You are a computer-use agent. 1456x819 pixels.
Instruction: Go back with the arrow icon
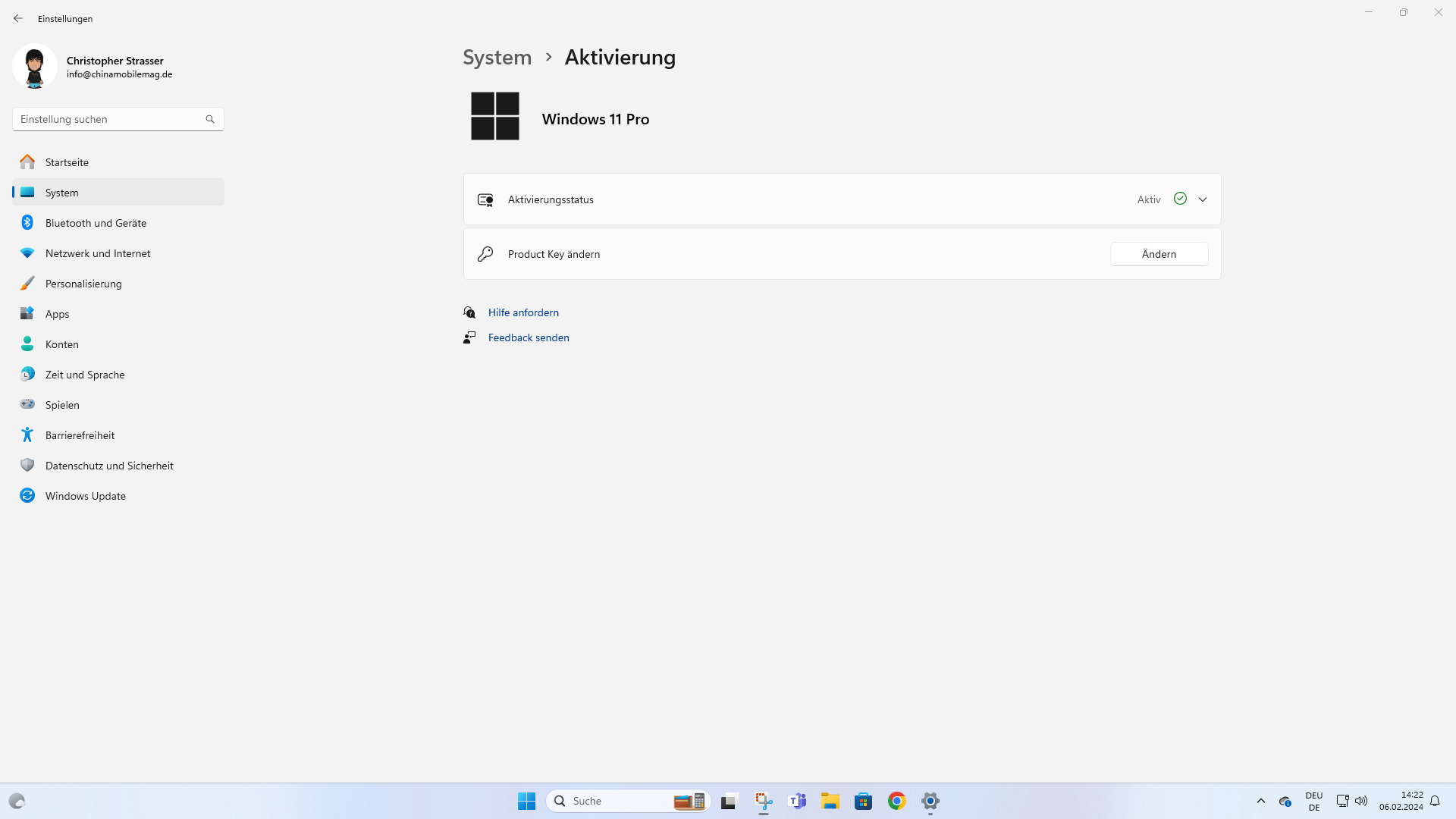pyautogui.click(x=18, y=18)
